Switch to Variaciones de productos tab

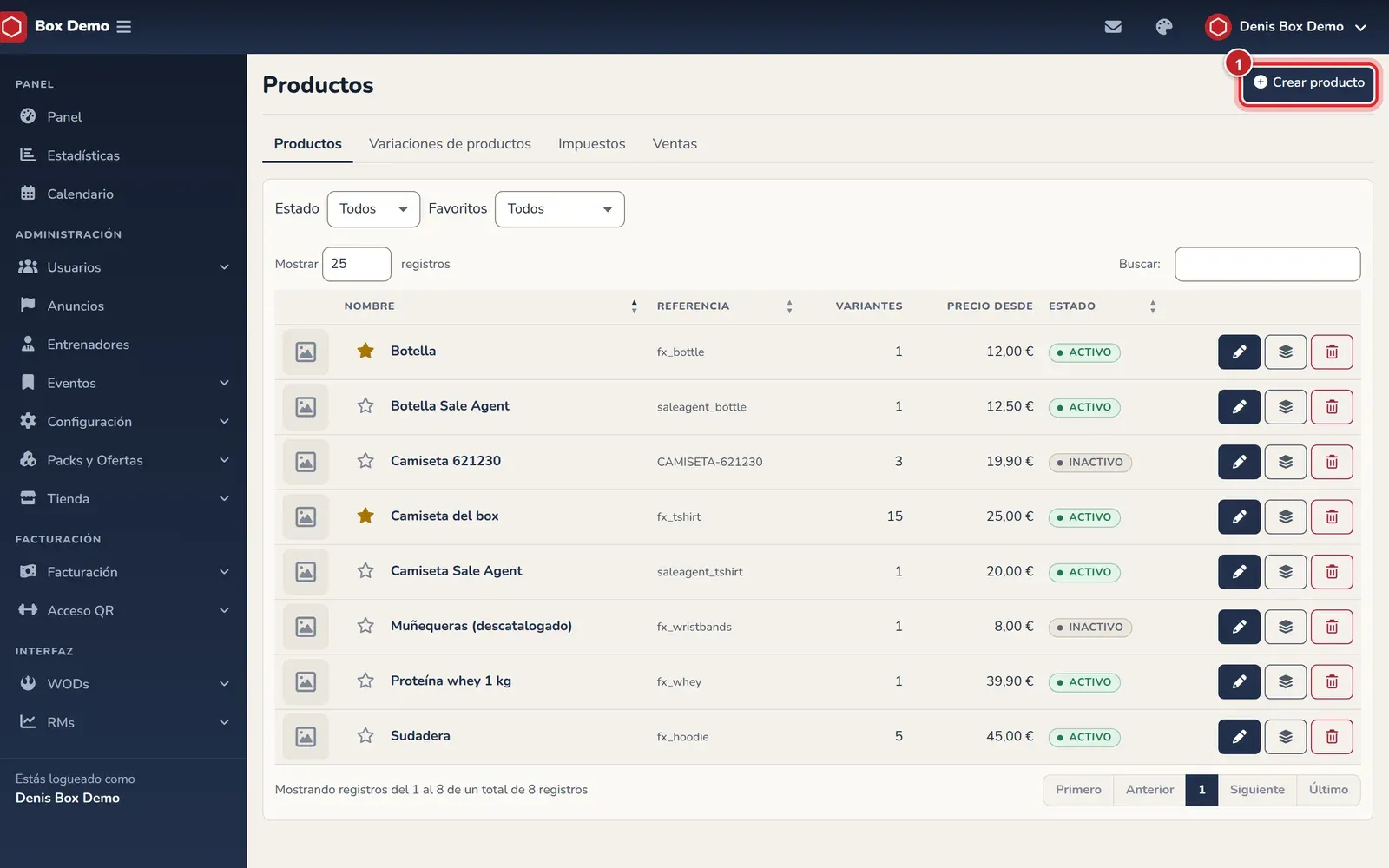pyautogui.click(x=450, y=144)
